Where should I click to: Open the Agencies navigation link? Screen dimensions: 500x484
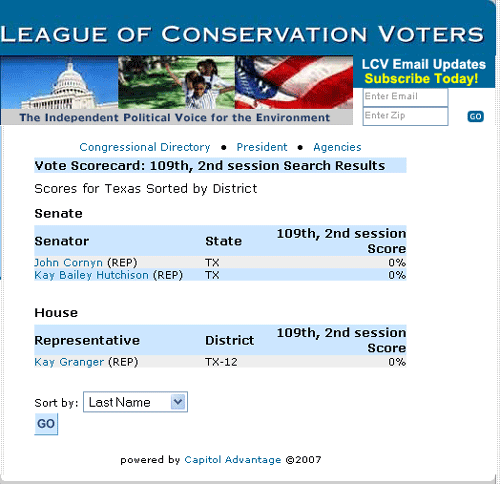337,147
